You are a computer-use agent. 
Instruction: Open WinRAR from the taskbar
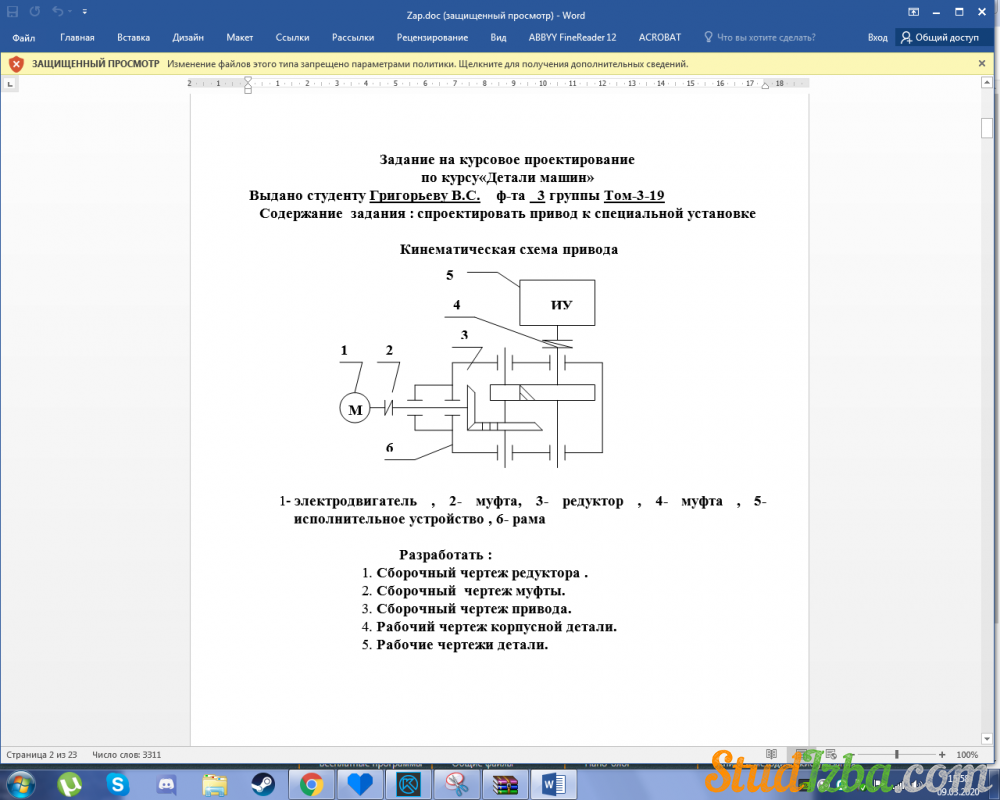[x=505, y=784]
